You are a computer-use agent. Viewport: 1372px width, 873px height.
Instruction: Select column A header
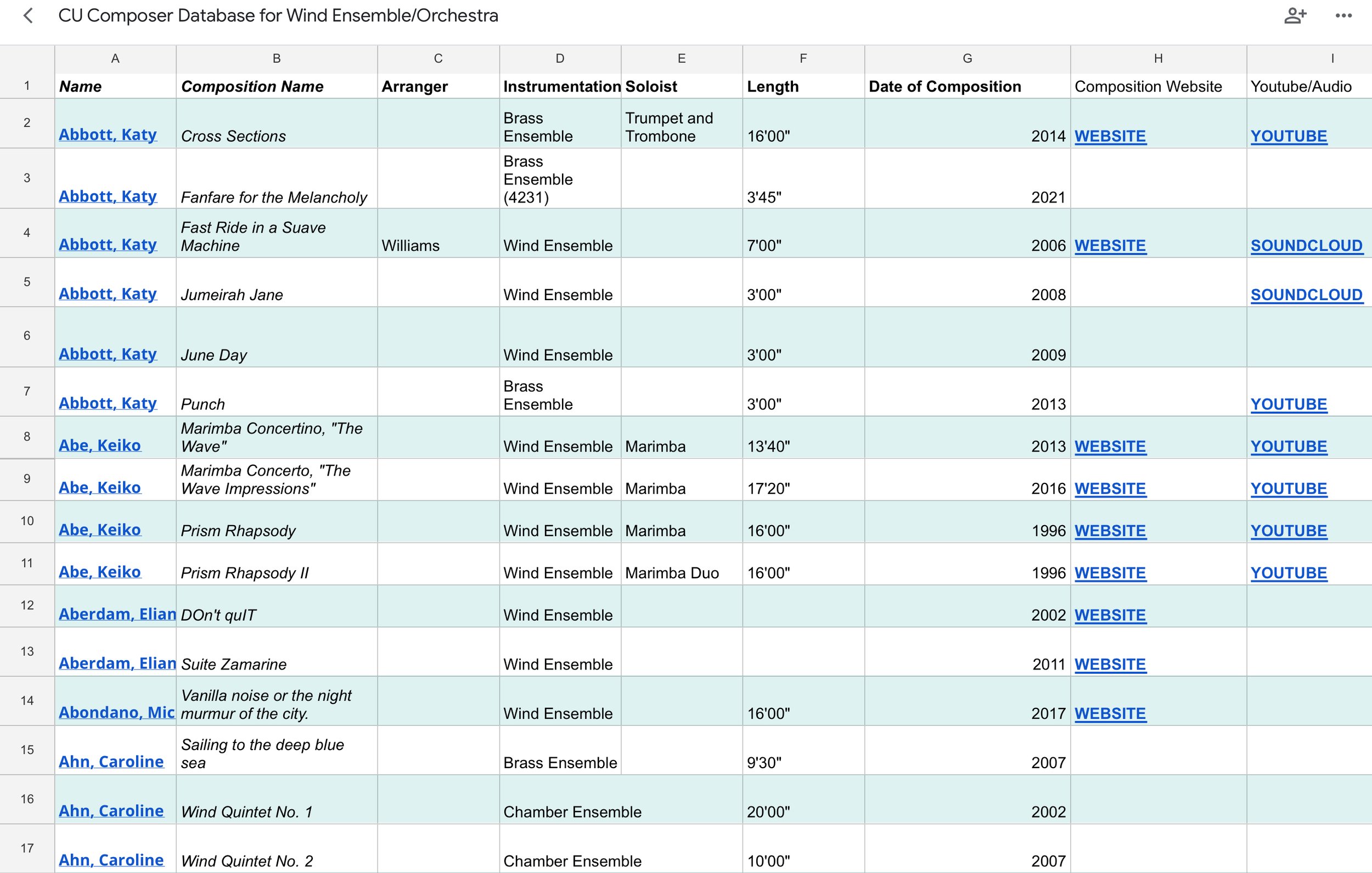[115, 59]
